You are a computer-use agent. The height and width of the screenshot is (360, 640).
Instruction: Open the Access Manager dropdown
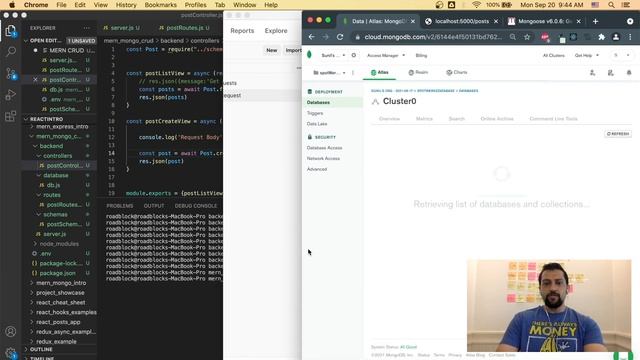(386, 56)
